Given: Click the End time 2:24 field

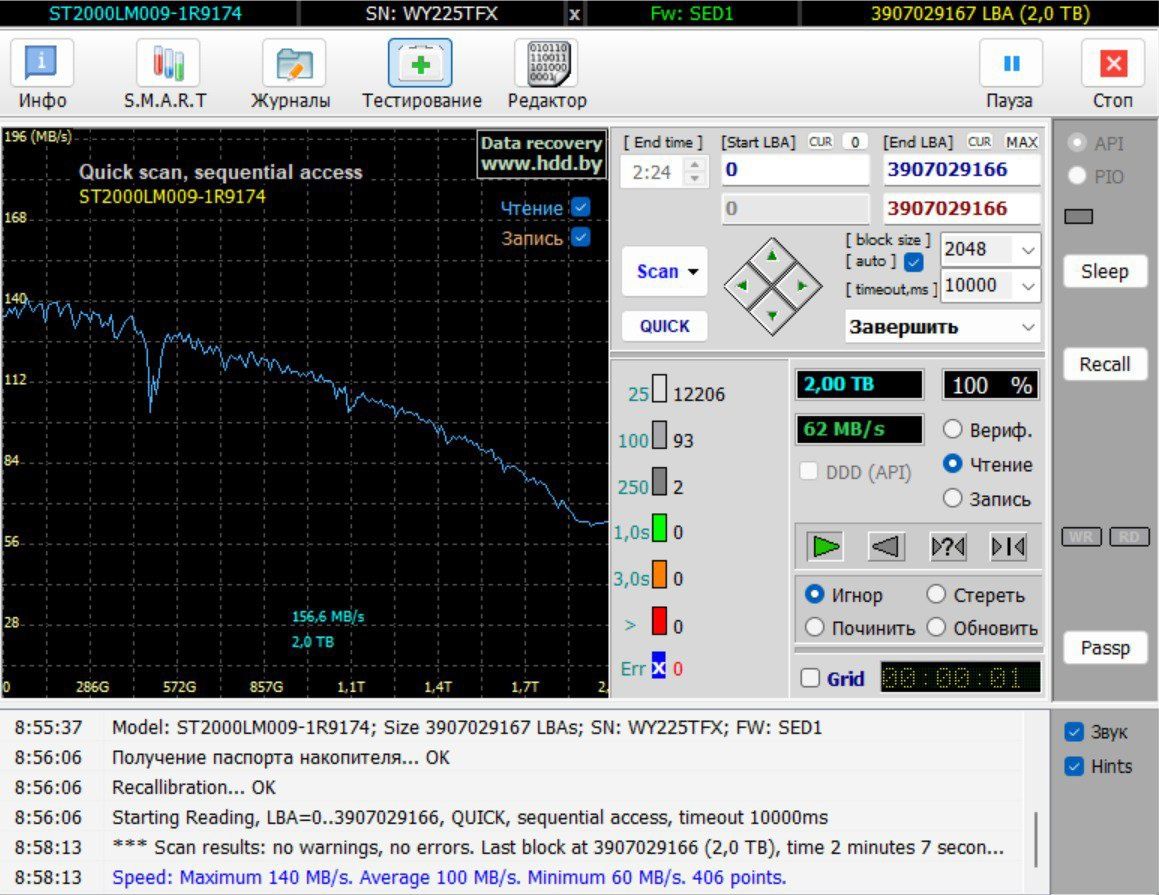Looking at the screenshot, I should [653, 172].
